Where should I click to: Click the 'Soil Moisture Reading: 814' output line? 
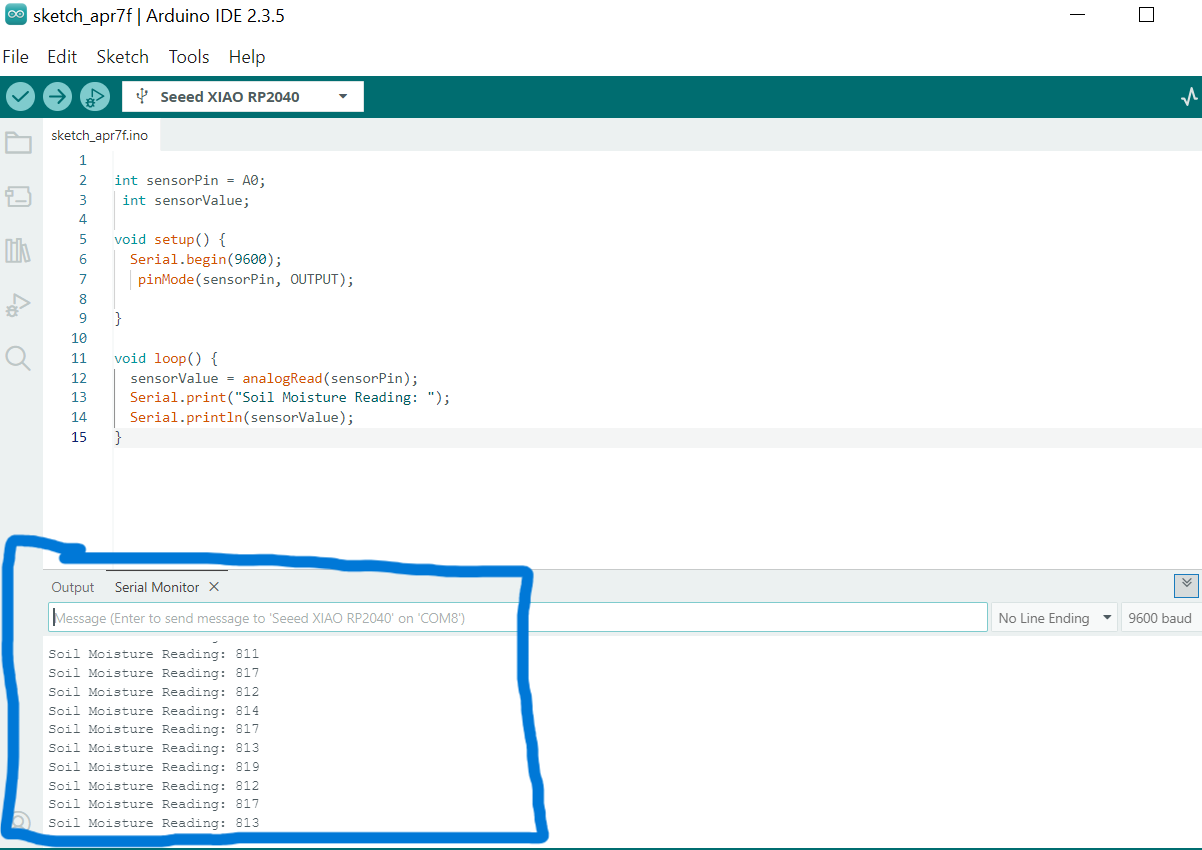(154, 711)
